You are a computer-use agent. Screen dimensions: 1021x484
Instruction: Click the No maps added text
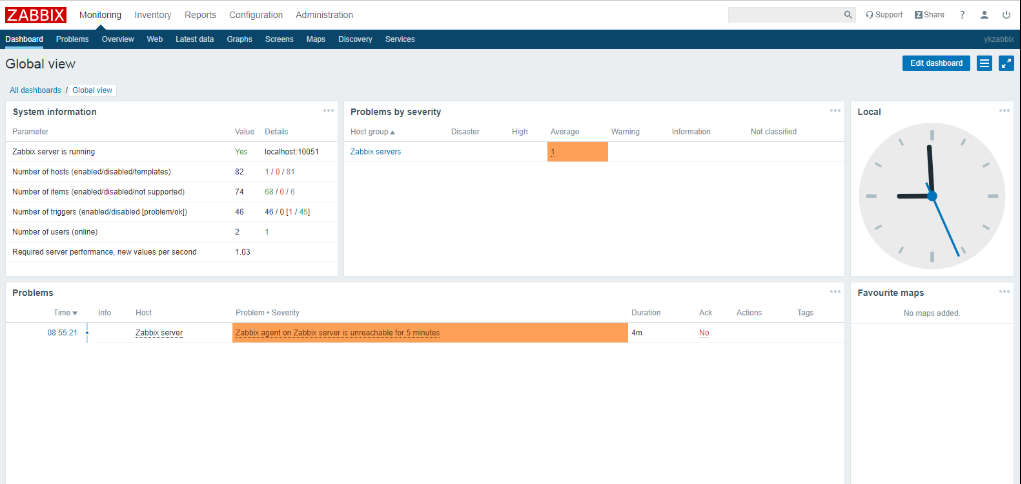[x=932, y=313]
